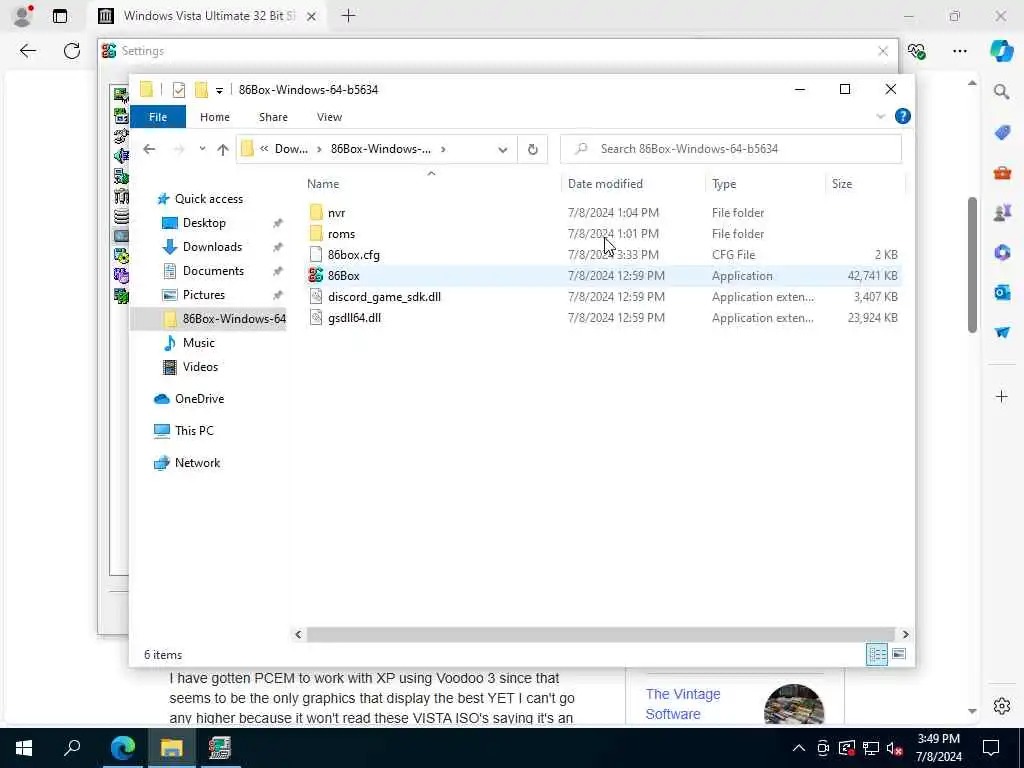Viewport: 1024px width, 768px height.
Task: Click the muted volume tray icon
Action: [895, 748]
